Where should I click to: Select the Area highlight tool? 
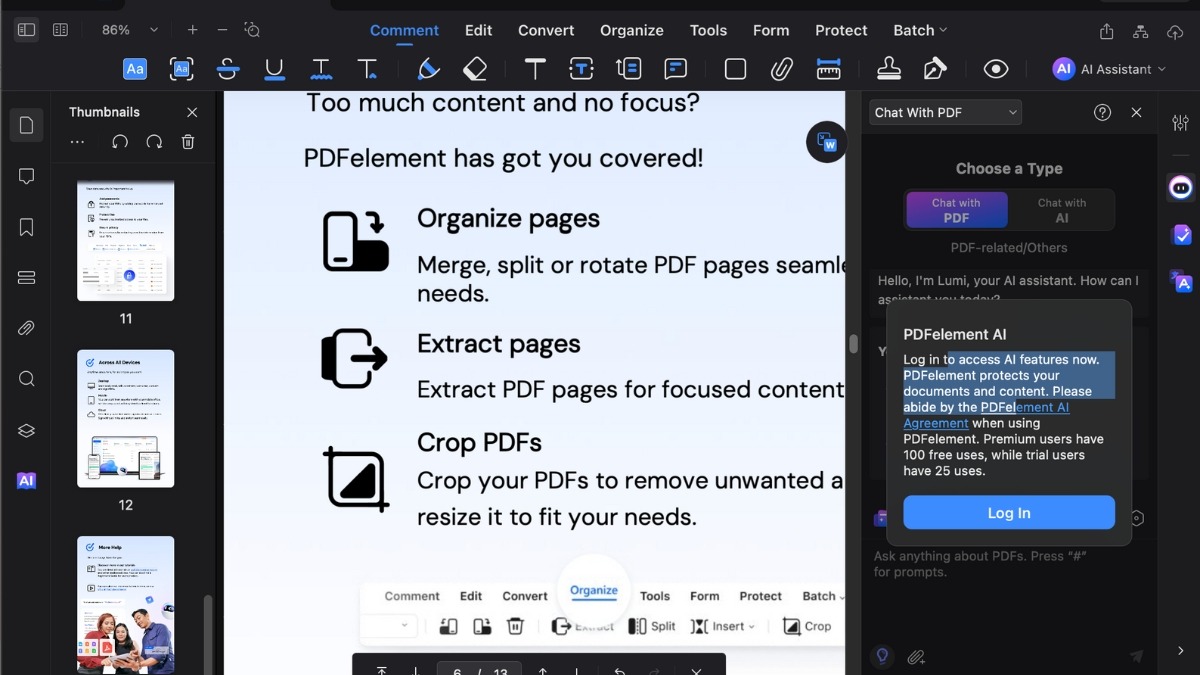coord(181,69)
